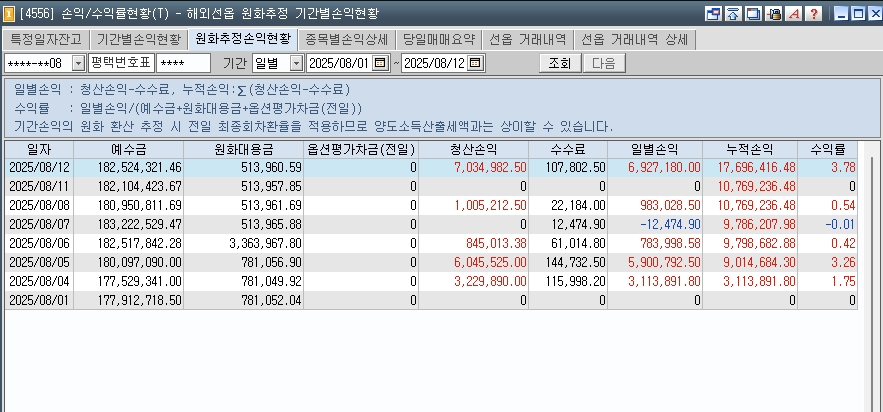The height and width of the screenshot is (412, 883).
Task: Click the 수익률 column header
Action: click(x=828, y=150)
